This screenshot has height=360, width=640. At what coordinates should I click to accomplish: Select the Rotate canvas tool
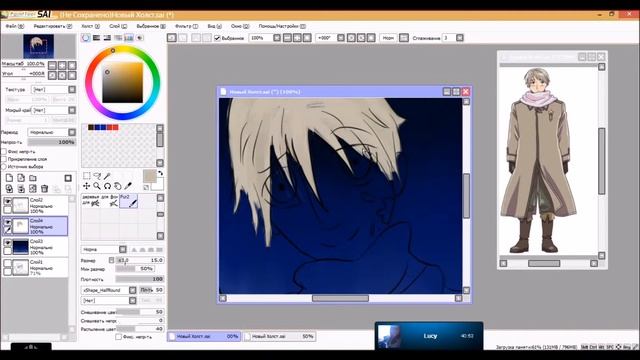pyautogui.click(x=107, y=186)
